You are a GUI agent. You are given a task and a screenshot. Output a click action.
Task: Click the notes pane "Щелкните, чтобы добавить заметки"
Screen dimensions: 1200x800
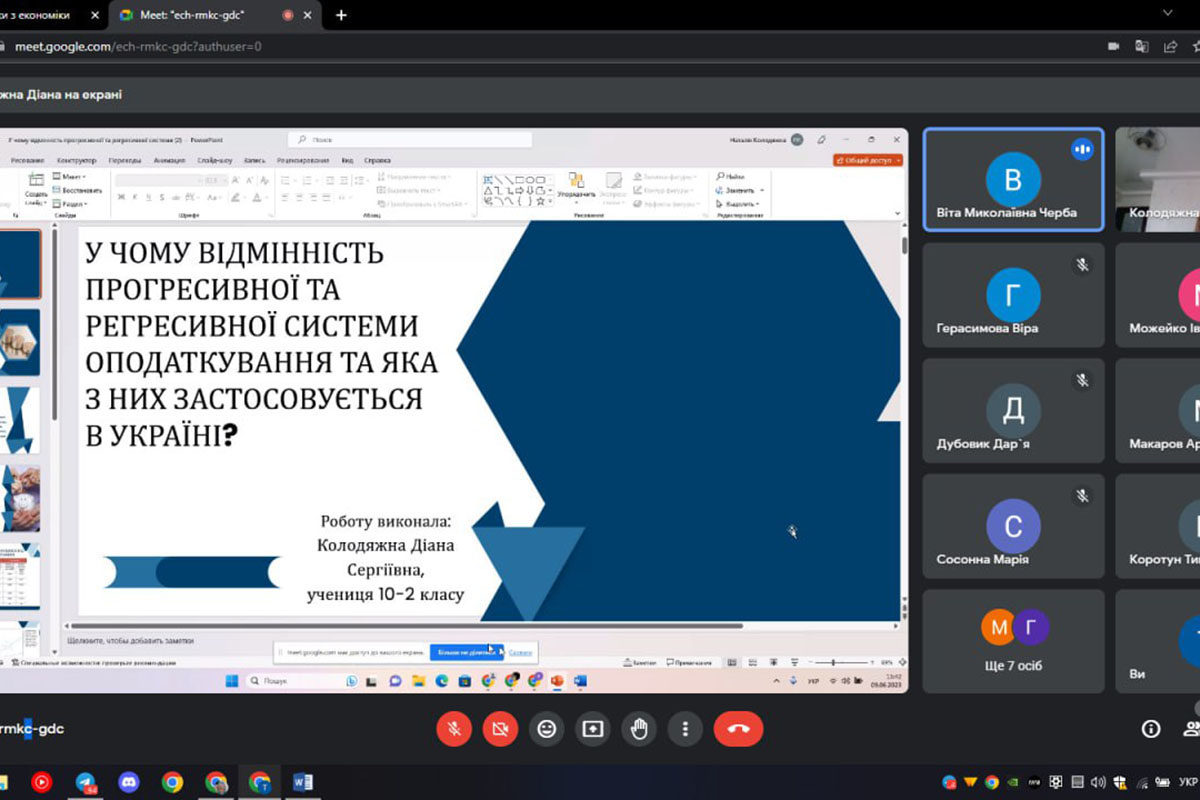(130, 640)
